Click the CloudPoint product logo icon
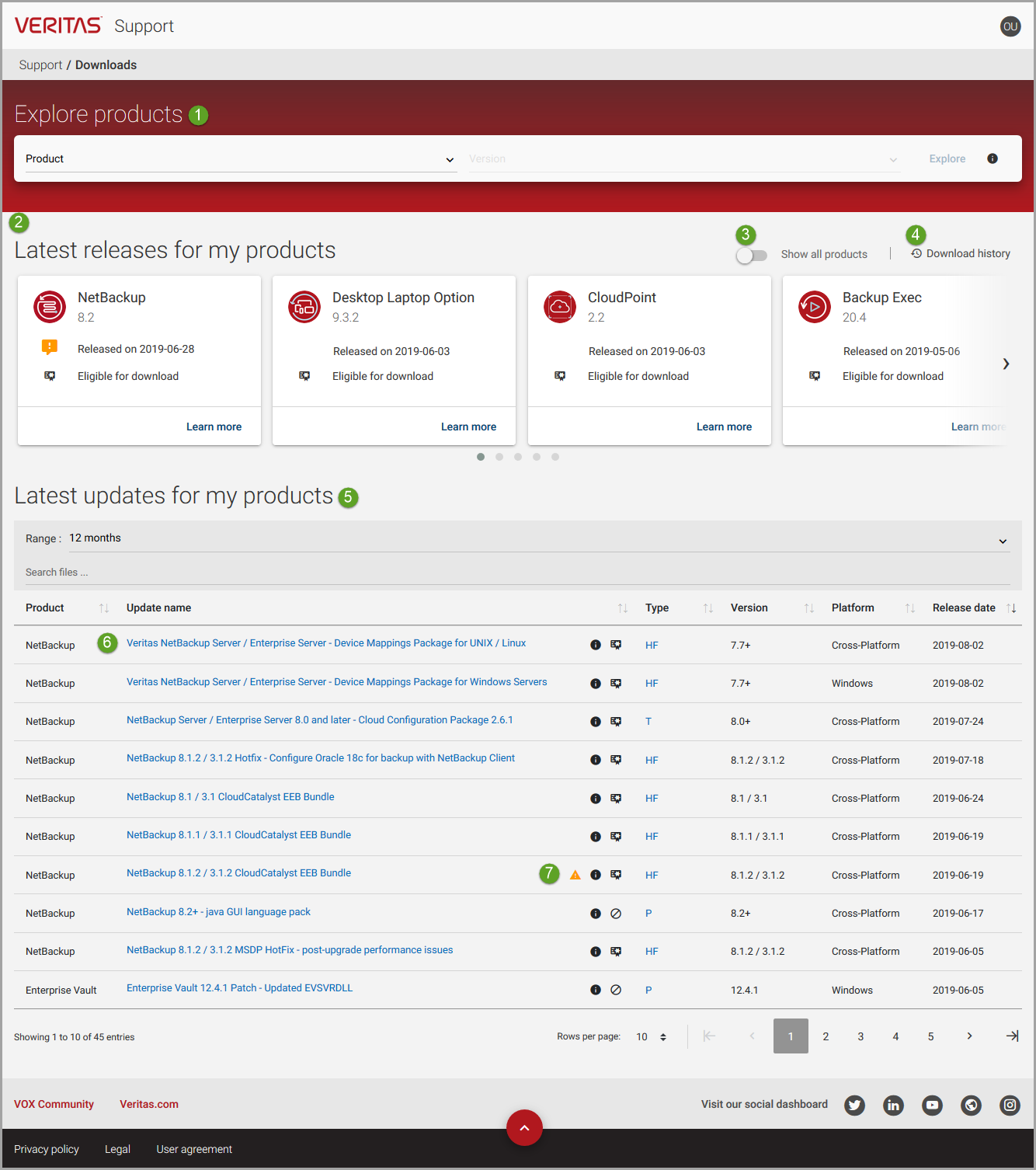This screenshot has height=1170, width=1036. click(560, 307)
